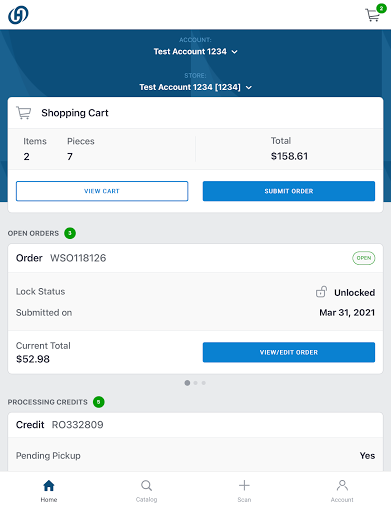The height and width of the screenshot is (512, 391).
Task: Go to Home tab icon
Action: (x=49, y=486)
